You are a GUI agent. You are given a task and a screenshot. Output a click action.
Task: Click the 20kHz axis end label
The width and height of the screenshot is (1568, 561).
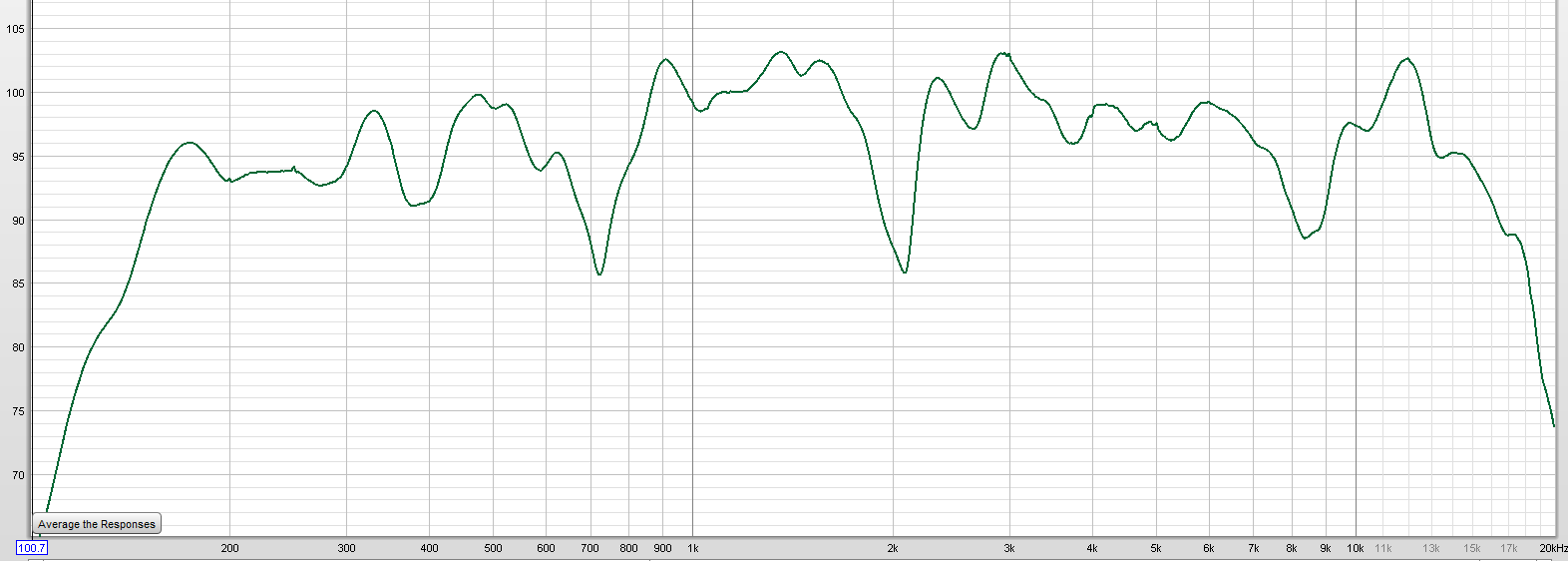[x=1553, y=548]
